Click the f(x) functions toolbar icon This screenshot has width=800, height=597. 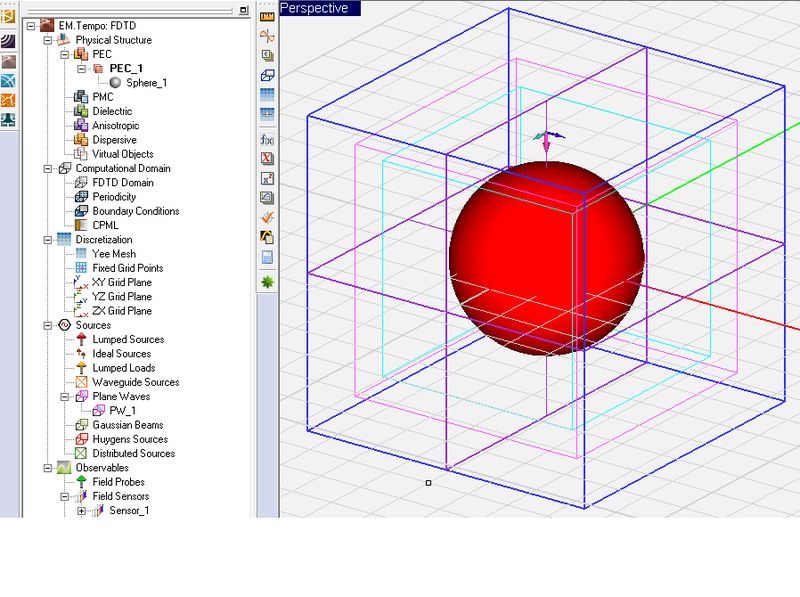(267, 138)
